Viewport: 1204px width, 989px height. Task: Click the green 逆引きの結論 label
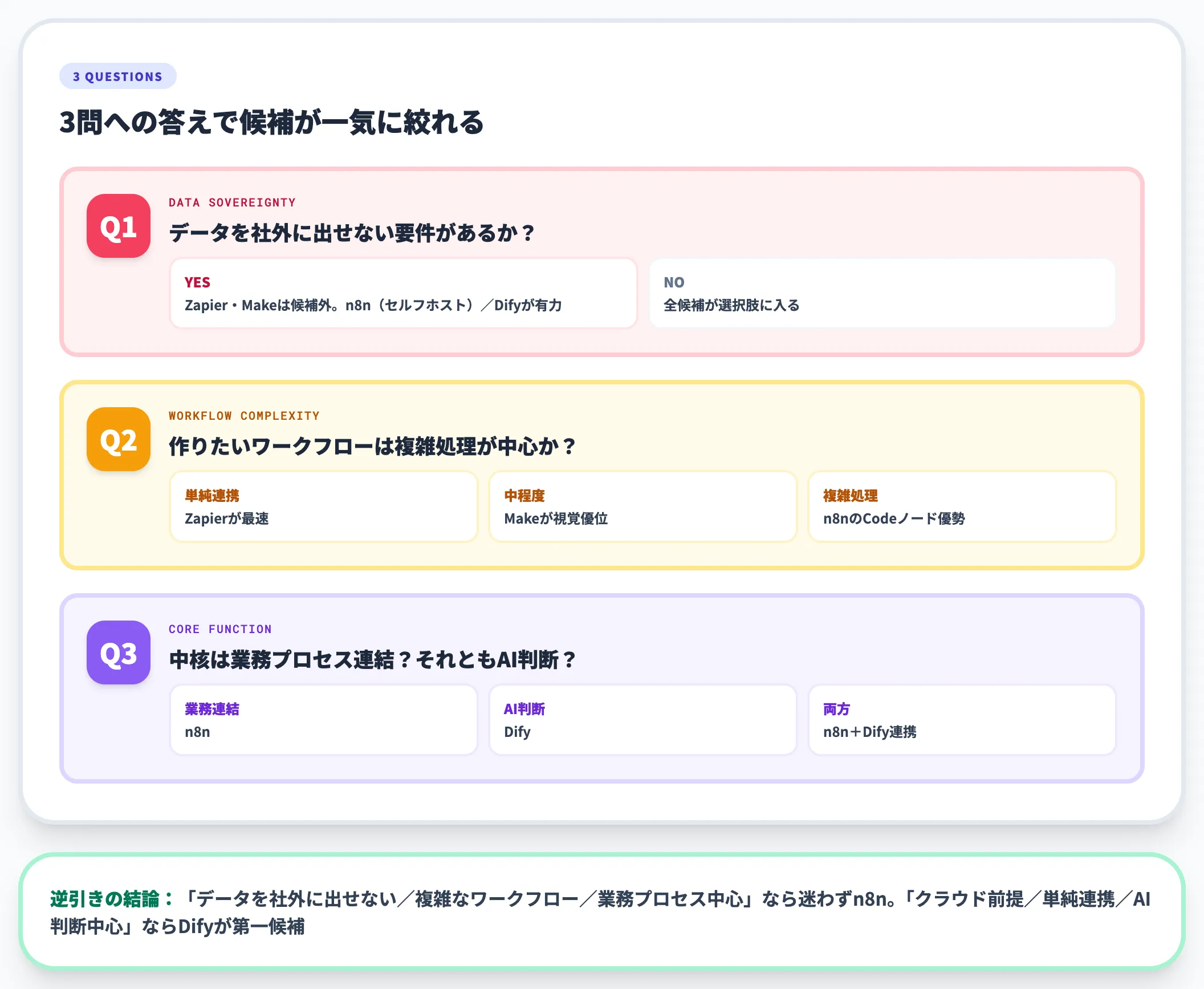[111, 899]
